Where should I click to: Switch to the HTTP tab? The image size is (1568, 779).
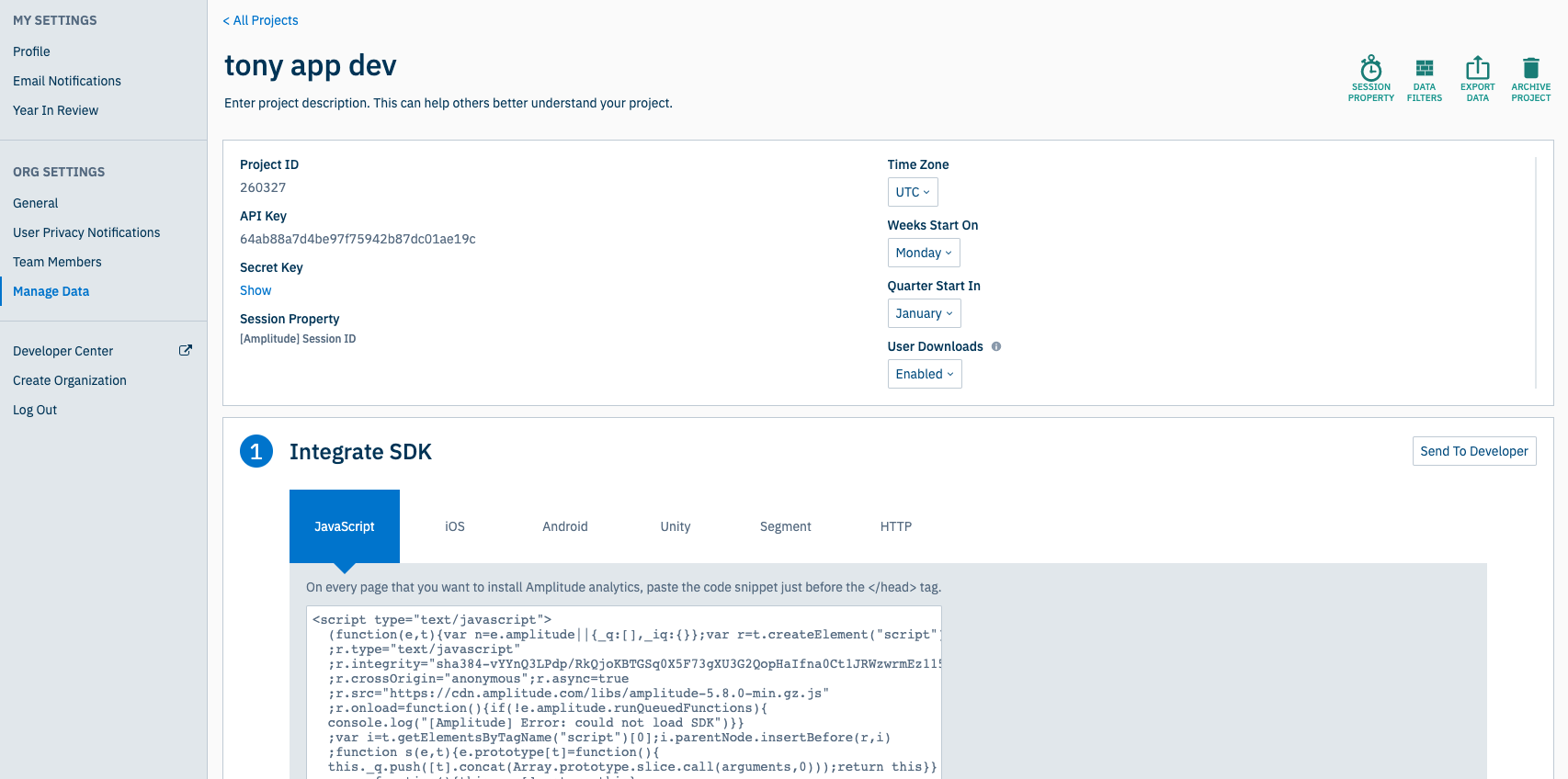pyautogui.click(x=896, y=526)
